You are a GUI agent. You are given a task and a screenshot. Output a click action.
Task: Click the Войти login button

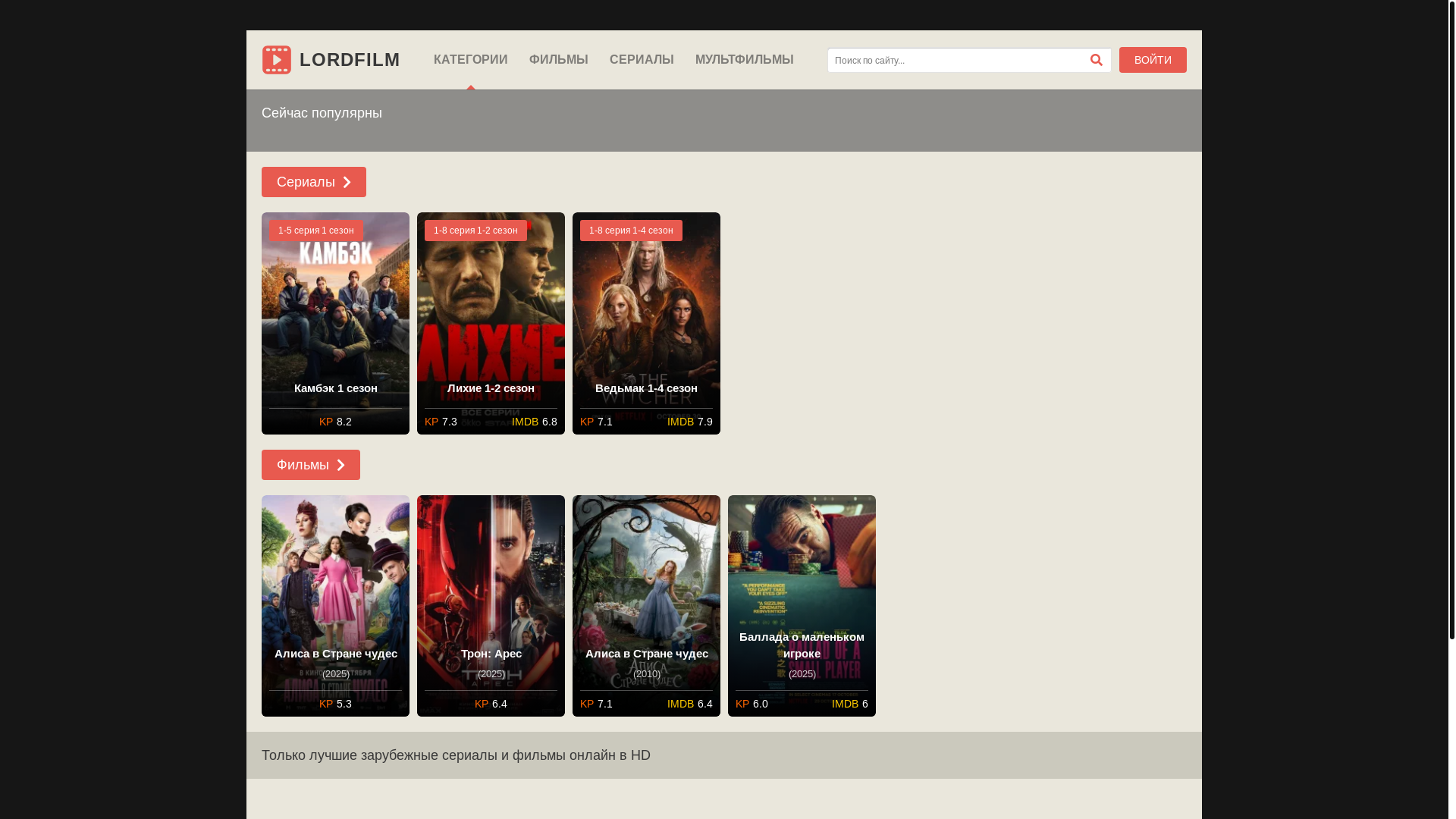coord(1153,60)
